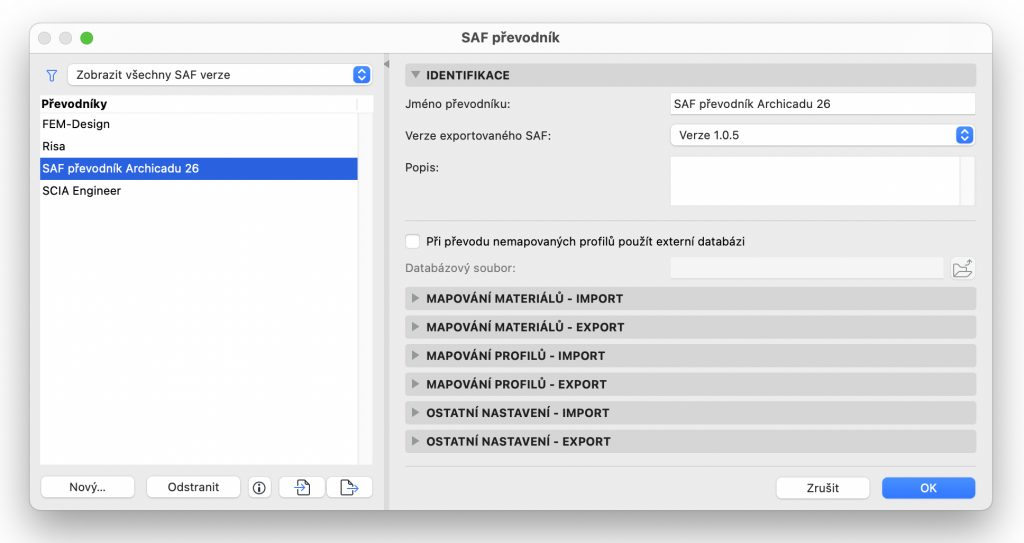Image resolution: width=1024 pixels, height=543 pixels.
Task: Click the import translator icon
Action: click(302, 487)
